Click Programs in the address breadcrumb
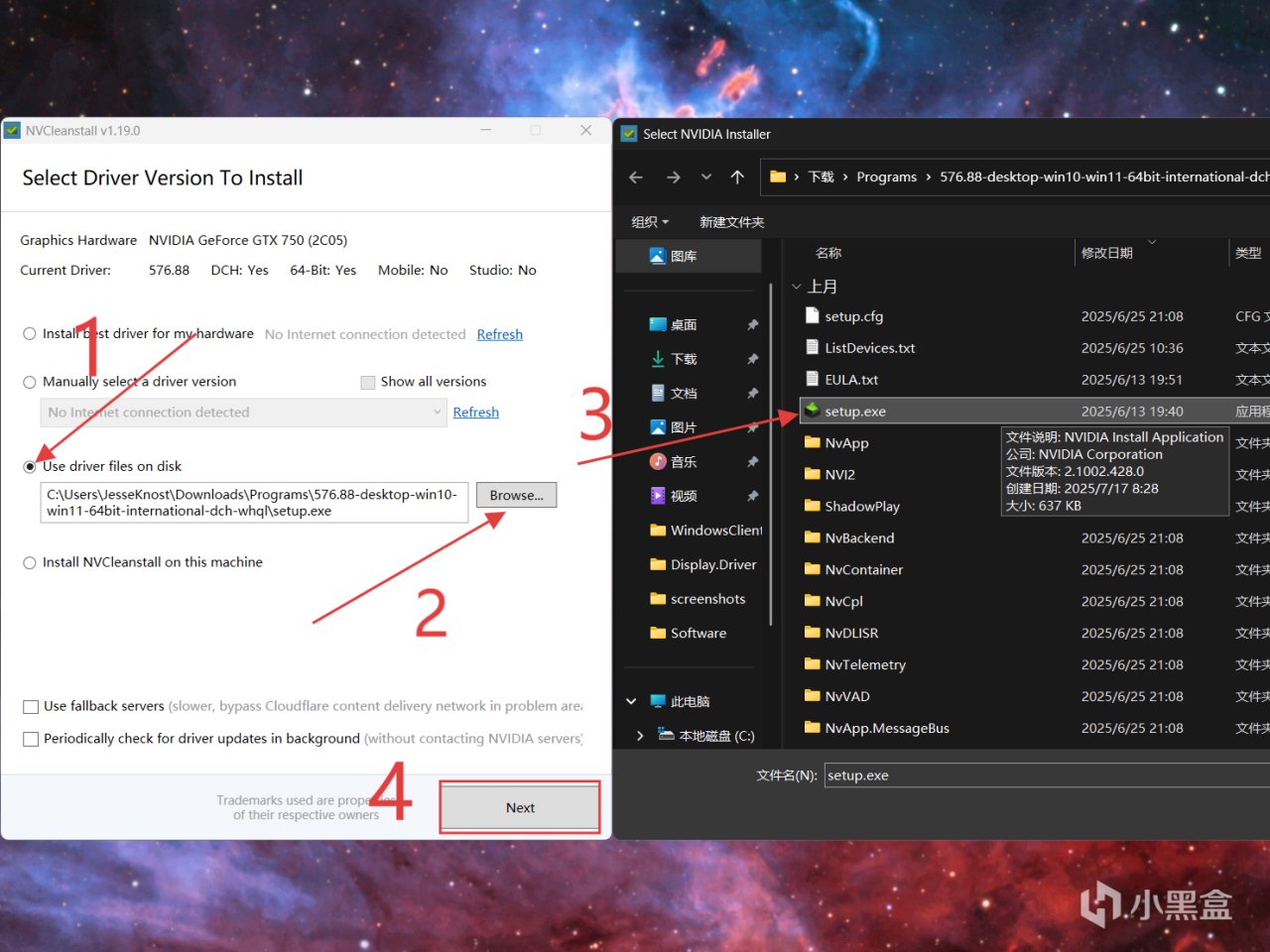 [886, 178]
